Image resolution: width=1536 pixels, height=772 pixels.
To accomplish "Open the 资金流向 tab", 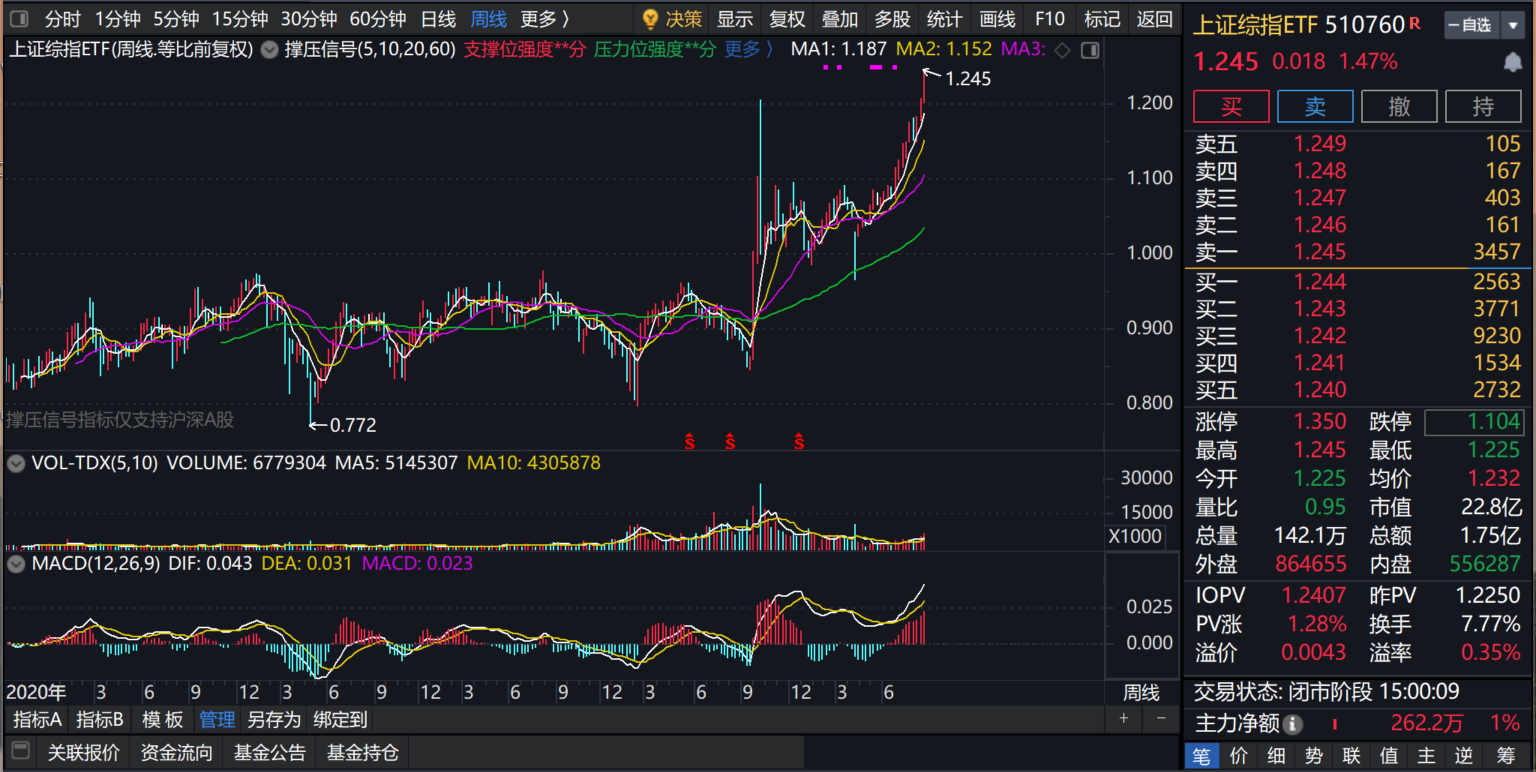I will click(x=176, y=752).
